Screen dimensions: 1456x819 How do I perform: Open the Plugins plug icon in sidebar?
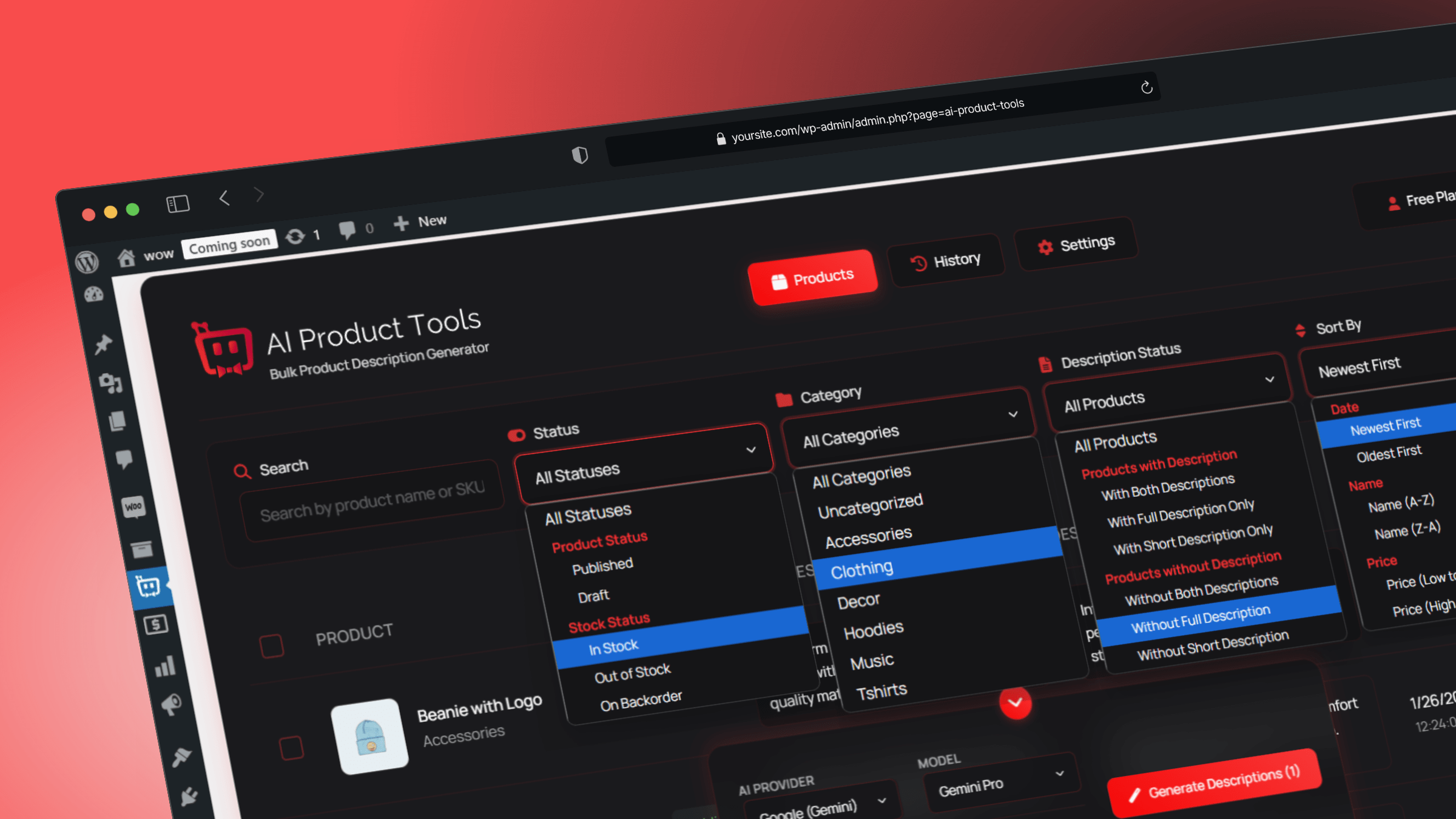189,795
